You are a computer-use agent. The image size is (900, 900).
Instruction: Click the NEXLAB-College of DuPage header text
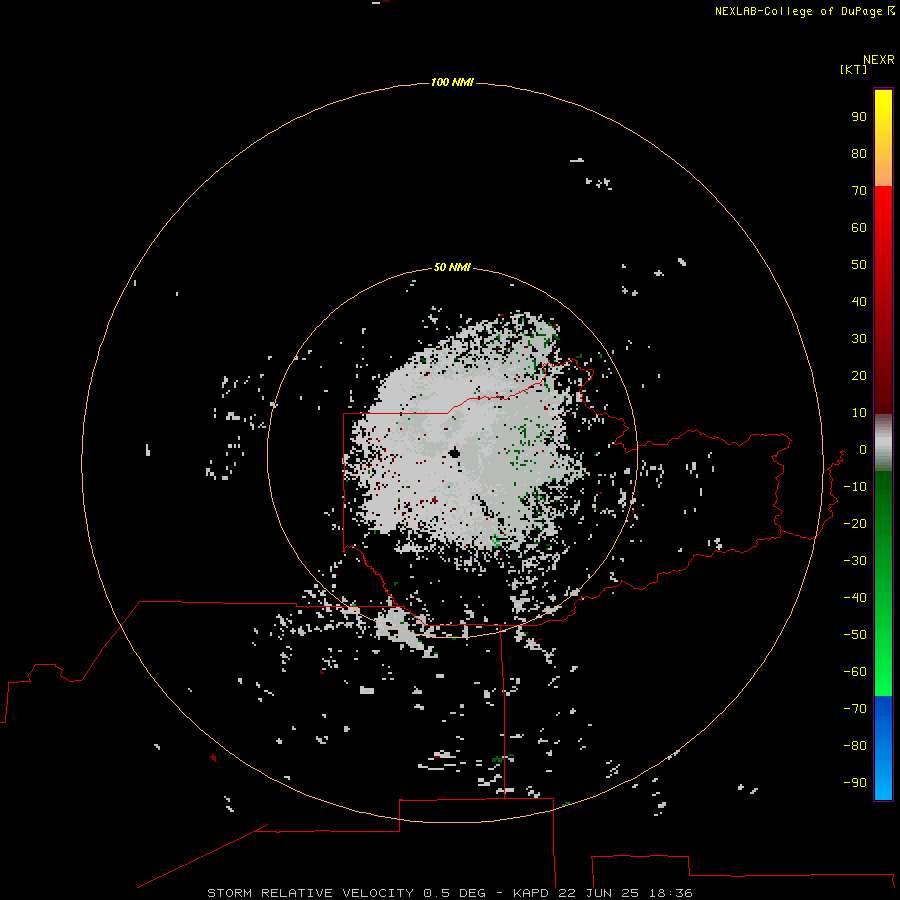click(804, 11)
